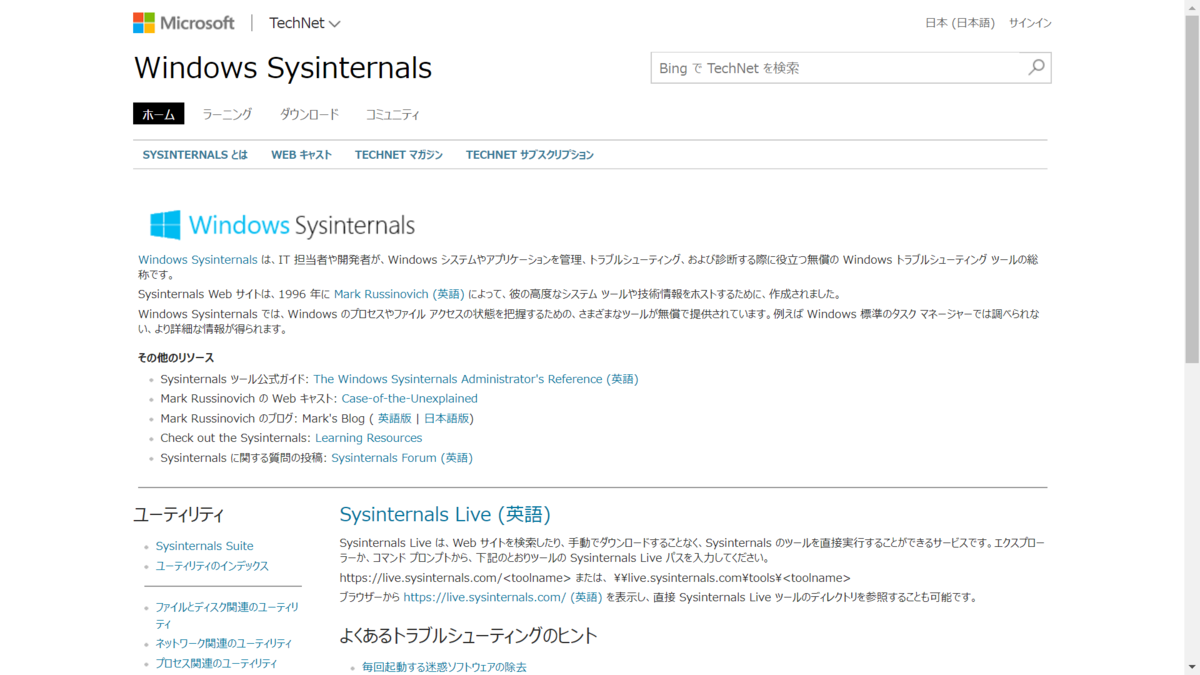The image size is (1200, 675).
Task: Click the Windows Sysinternals banner logo
Action: (282, 225)
